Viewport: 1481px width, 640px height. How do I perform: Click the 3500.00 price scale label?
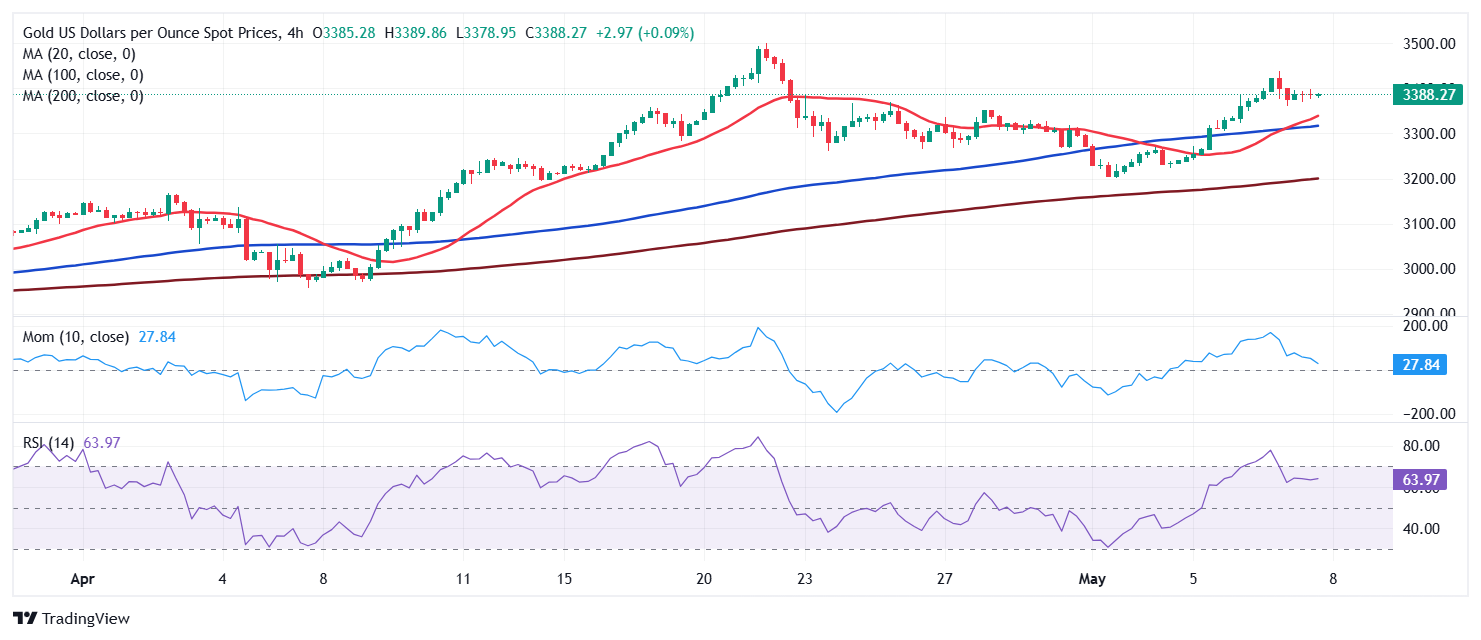(x=1427, y=44)
